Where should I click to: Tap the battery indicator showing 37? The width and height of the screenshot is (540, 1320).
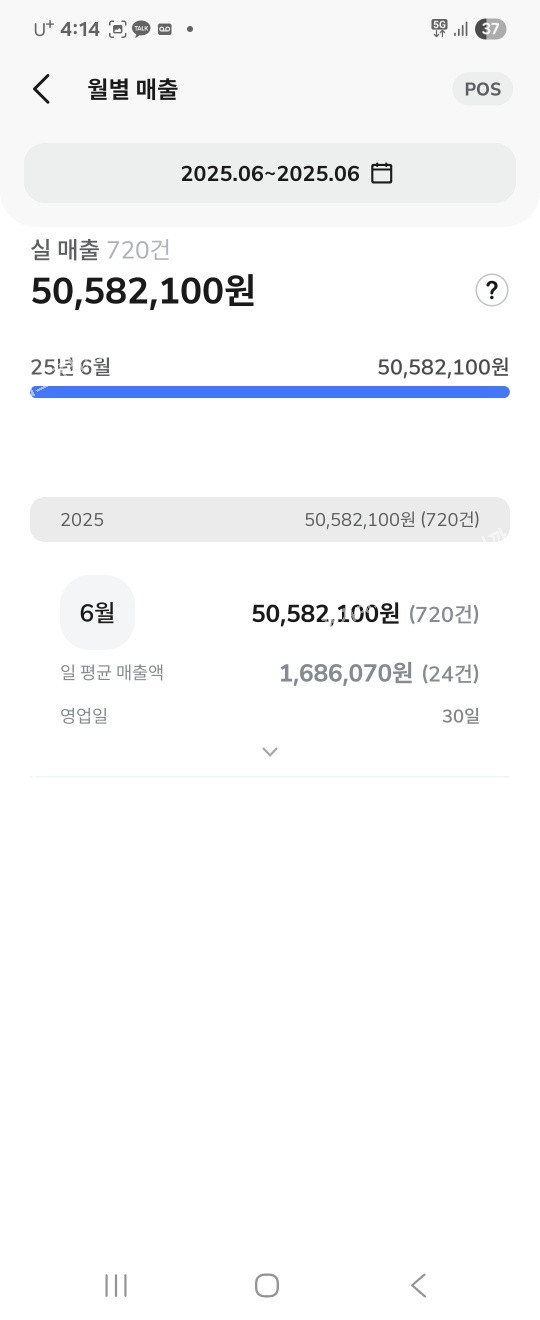[490, 29]
